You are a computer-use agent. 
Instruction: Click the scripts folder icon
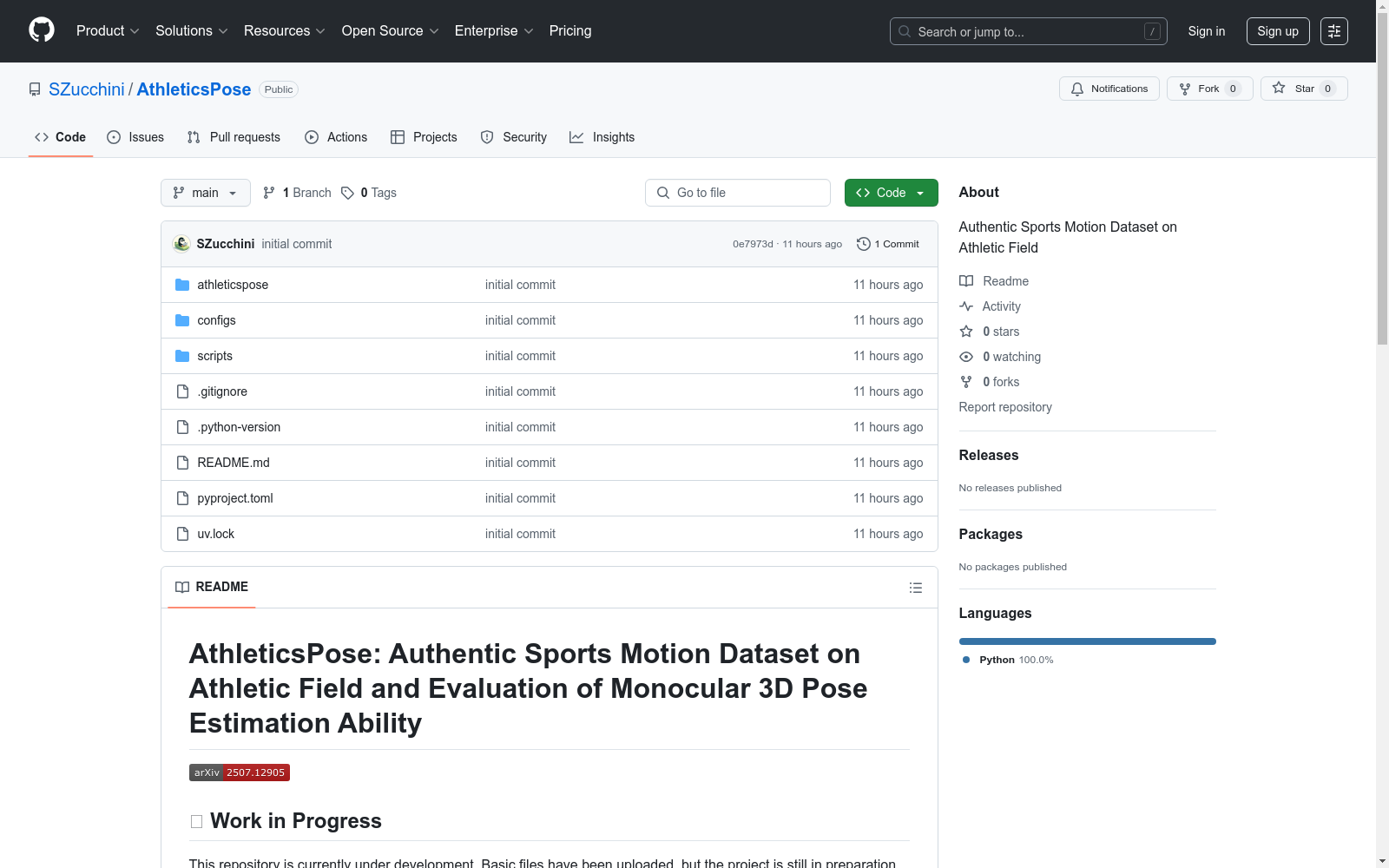click(182, 356)
